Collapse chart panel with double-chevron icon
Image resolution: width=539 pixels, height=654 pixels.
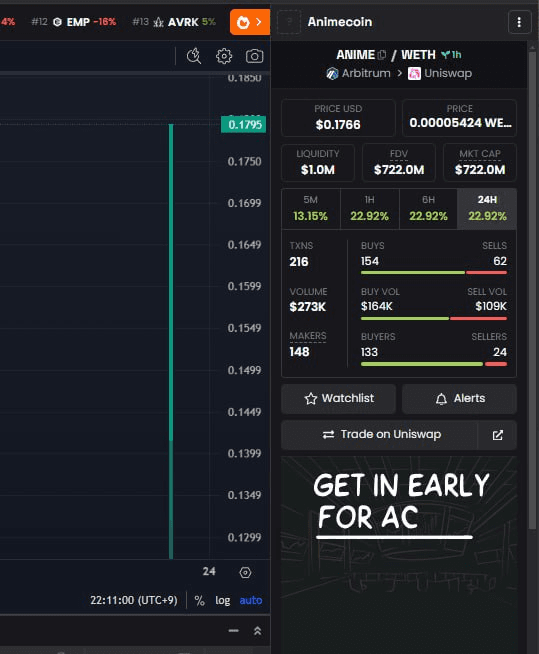coord(258,631)
